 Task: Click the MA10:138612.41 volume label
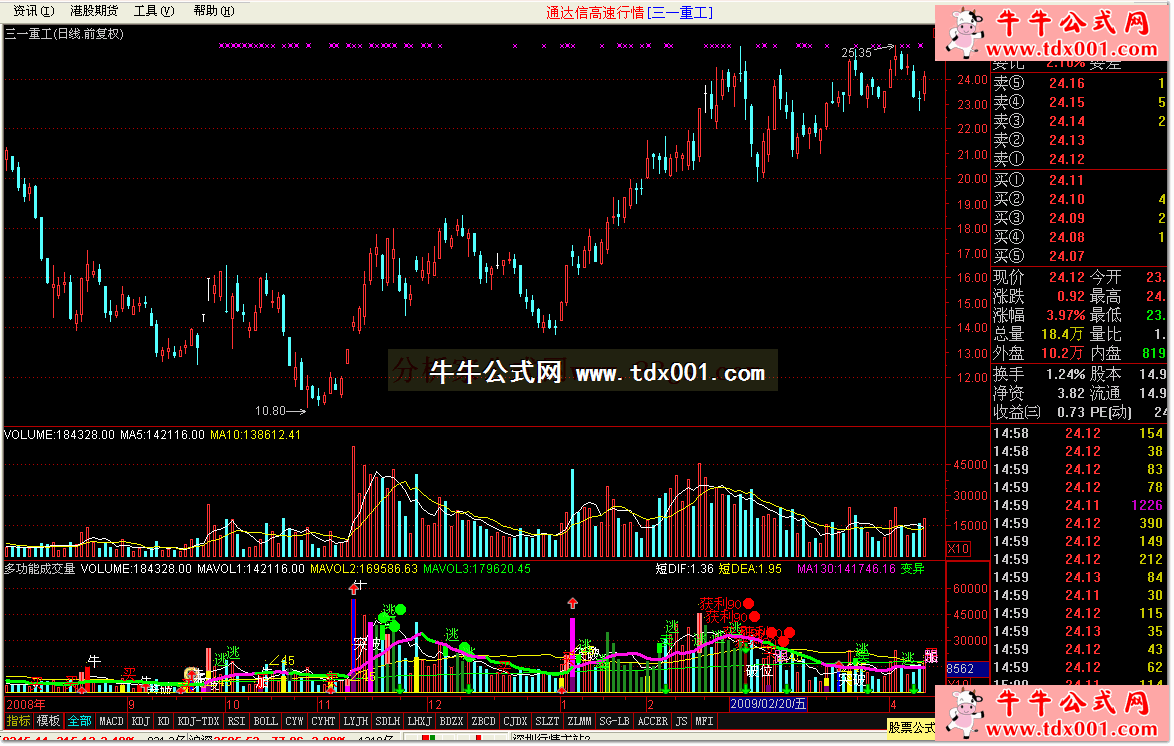(x=255, y=434)
